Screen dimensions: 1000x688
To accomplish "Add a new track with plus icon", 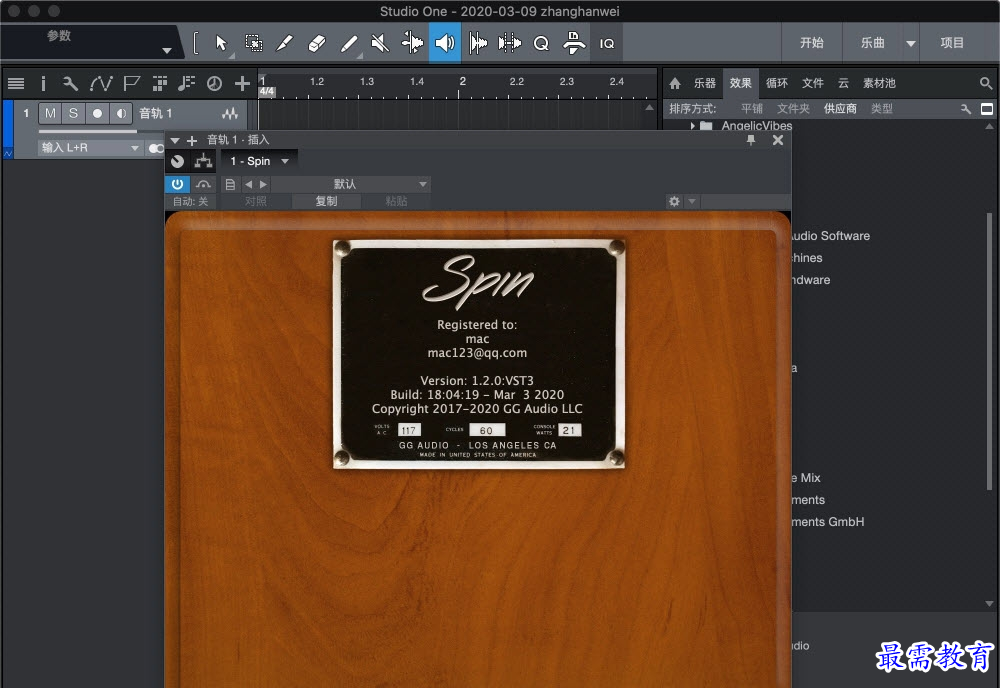I will (x=242, y=84).
